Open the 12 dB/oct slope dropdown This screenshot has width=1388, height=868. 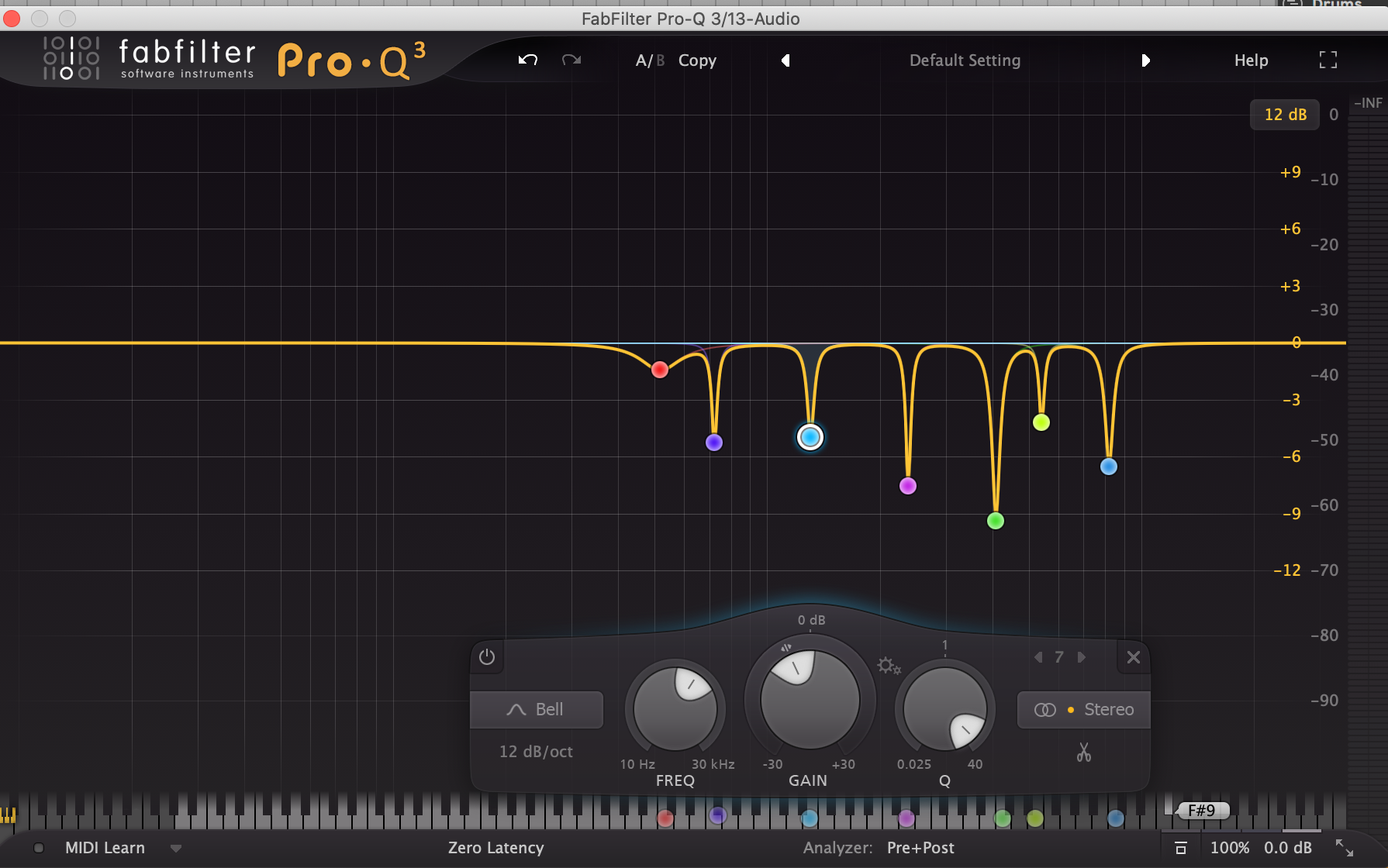(537, 752)
